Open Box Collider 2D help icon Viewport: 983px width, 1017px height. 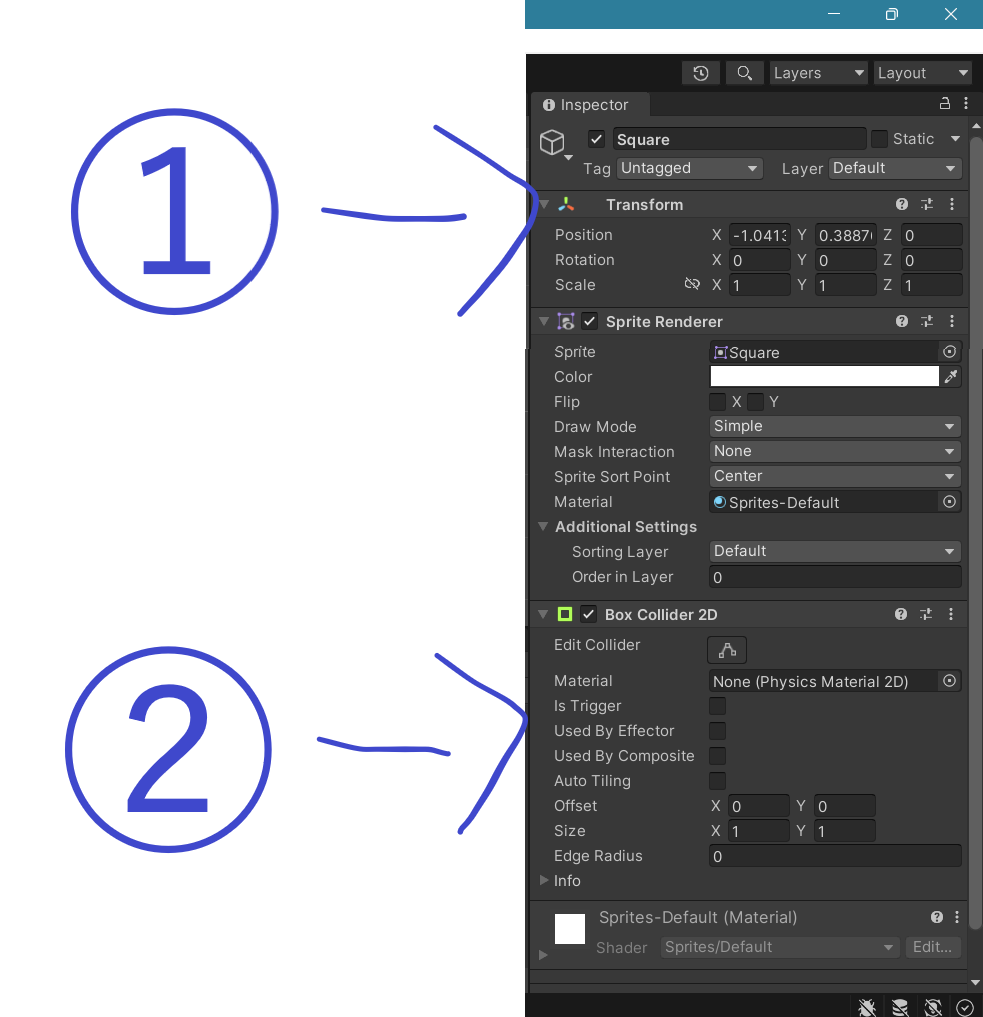tap(901, 614)
